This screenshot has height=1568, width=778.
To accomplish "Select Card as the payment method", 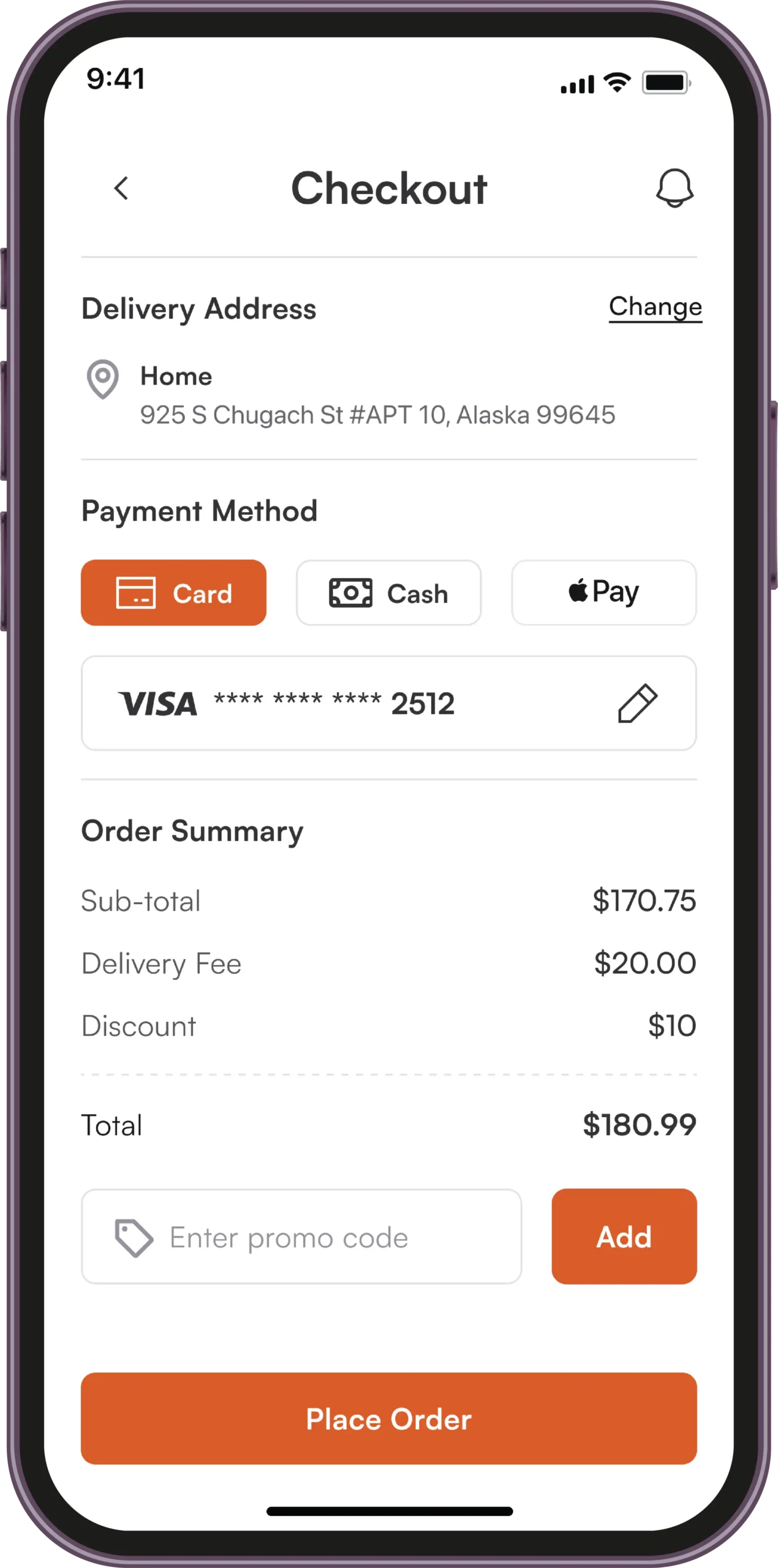I will (173, 592).
